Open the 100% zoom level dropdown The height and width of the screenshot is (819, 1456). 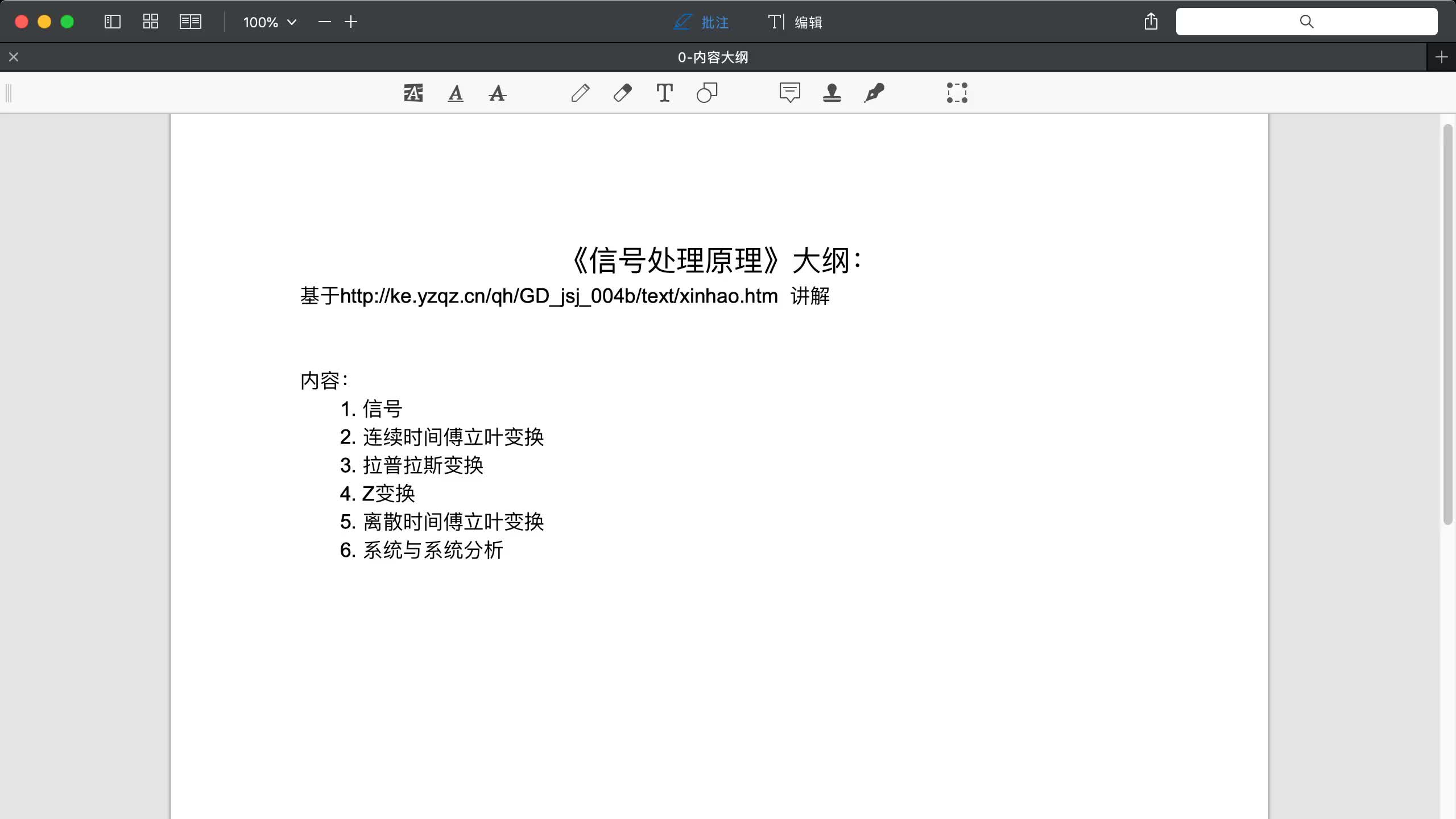(x=270, y=22)
